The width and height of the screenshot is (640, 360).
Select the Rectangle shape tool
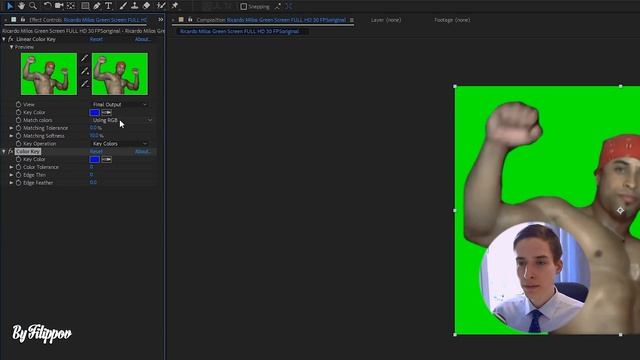point(85,6)
